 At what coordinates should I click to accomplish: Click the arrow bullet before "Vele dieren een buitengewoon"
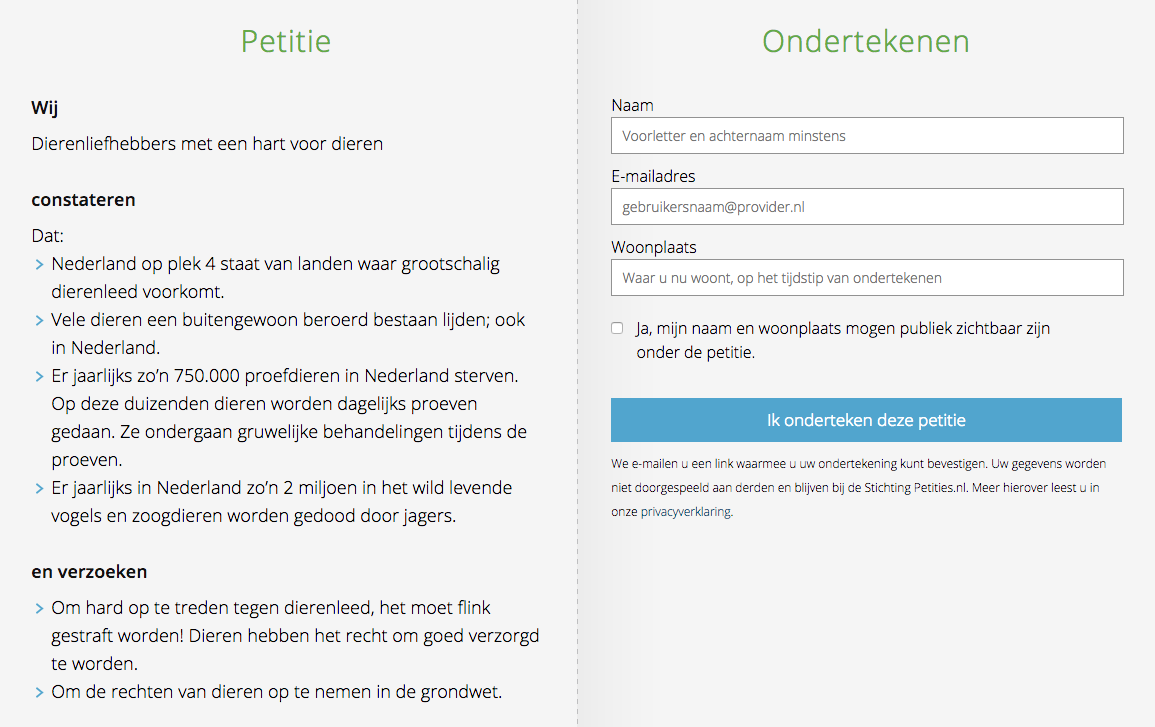click(38, 321)
